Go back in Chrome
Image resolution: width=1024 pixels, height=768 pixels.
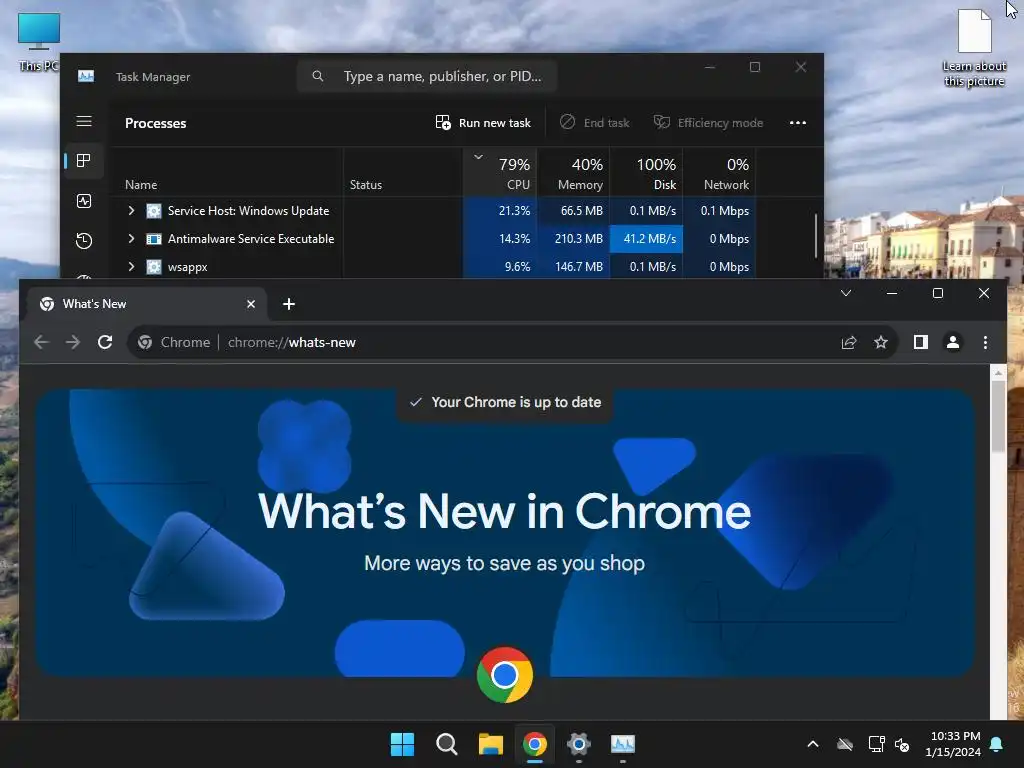coord(42,342)
